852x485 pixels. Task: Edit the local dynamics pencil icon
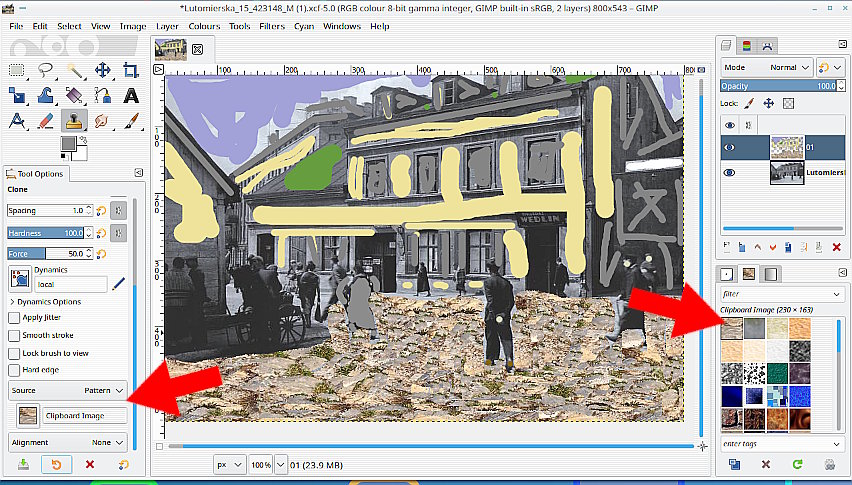118,284
